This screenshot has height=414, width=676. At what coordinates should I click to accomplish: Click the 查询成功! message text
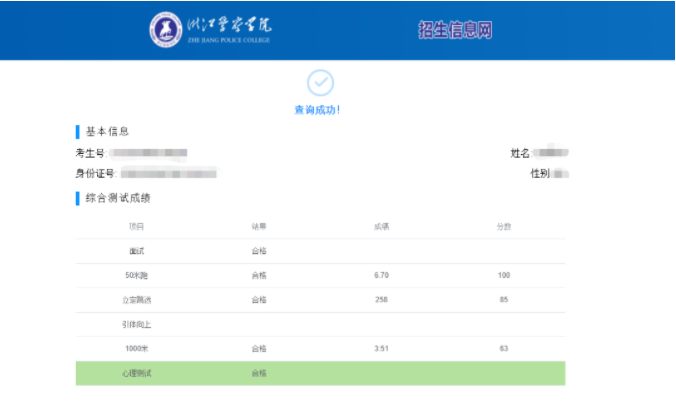(x=320, y=110)
